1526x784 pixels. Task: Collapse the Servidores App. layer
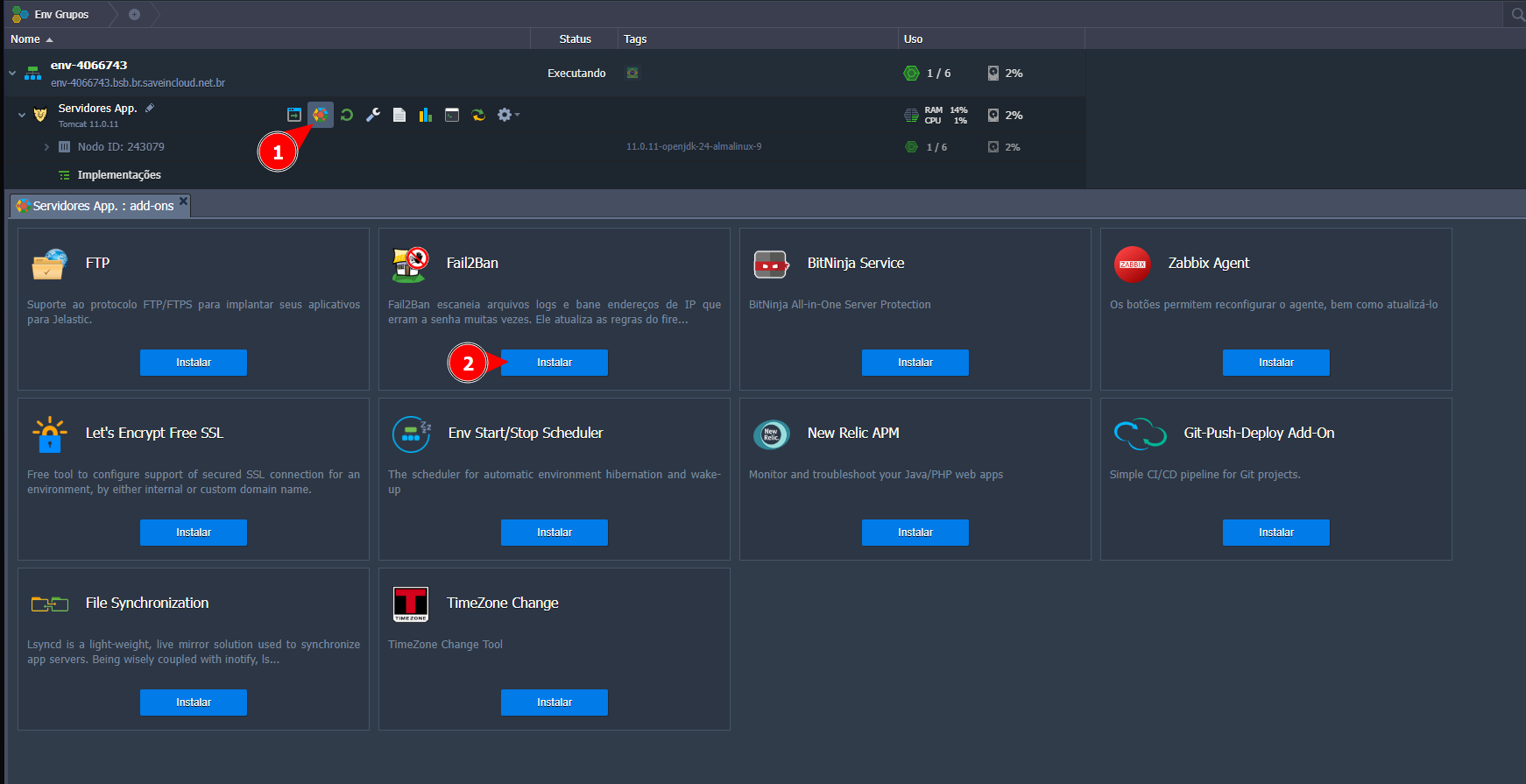tap(22, 115)
